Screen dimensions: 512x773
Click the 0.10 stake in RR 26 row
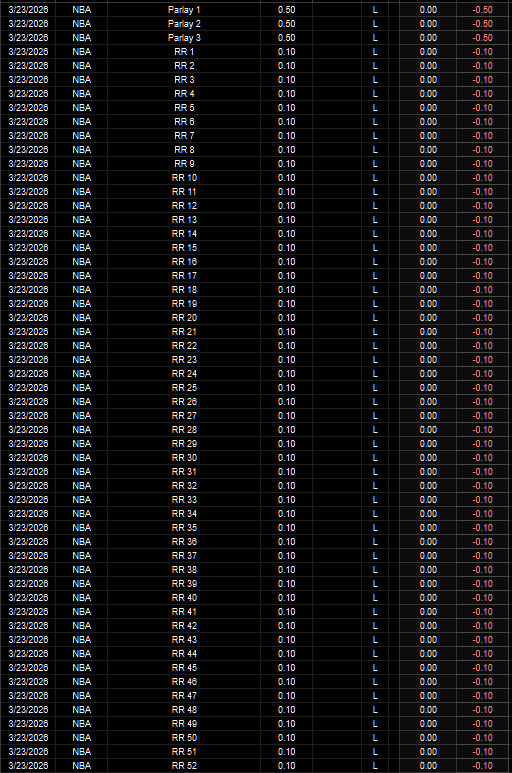point(286,402)
